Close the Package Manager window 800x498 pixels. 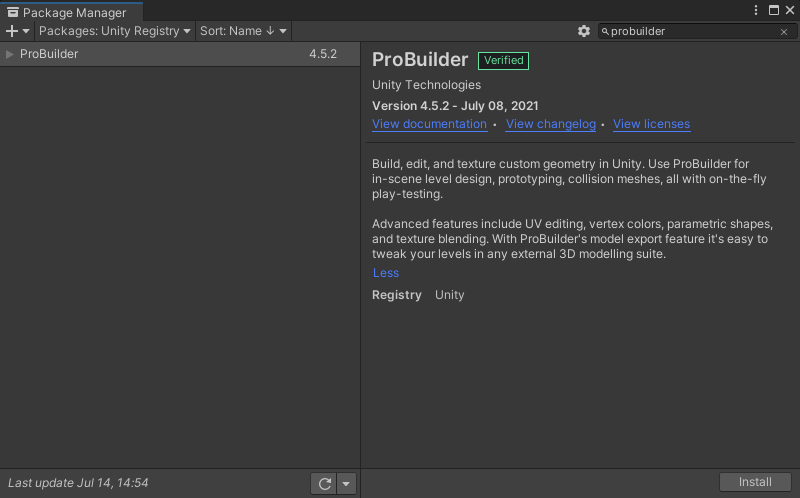coord(790,10)
